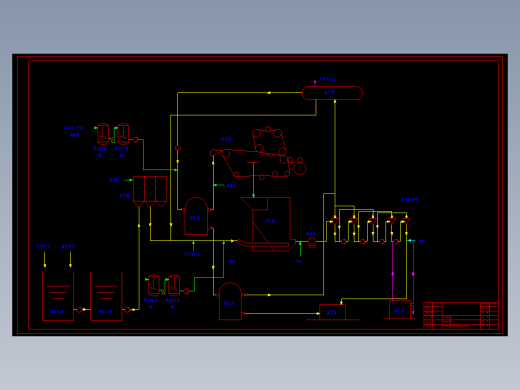The height and width of the screenshot is (390, 520).
Task: Select the large central chest with diagonal chute
Action: (x=267, y=224)
